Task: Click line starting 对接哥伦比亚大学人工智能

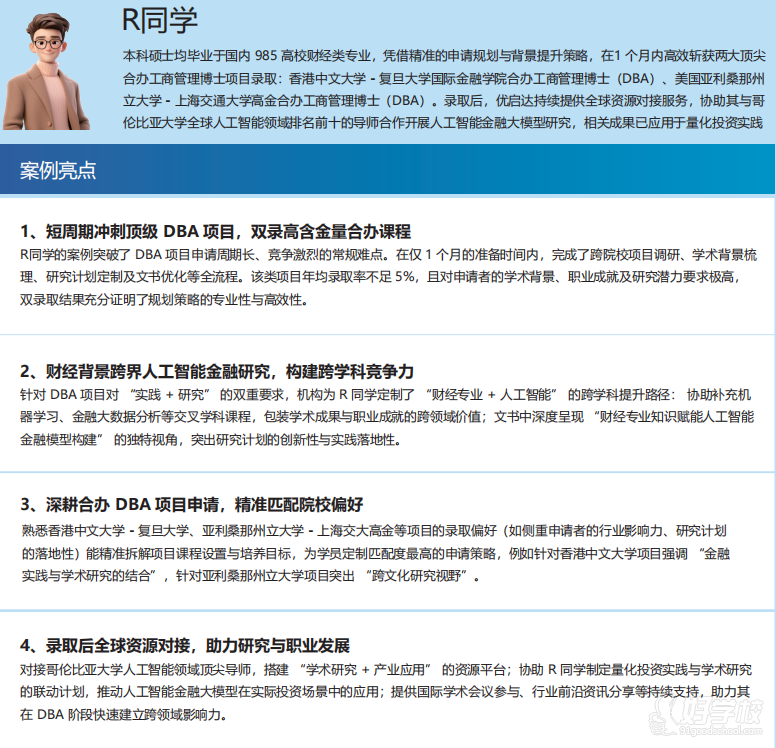Action: 386,670
